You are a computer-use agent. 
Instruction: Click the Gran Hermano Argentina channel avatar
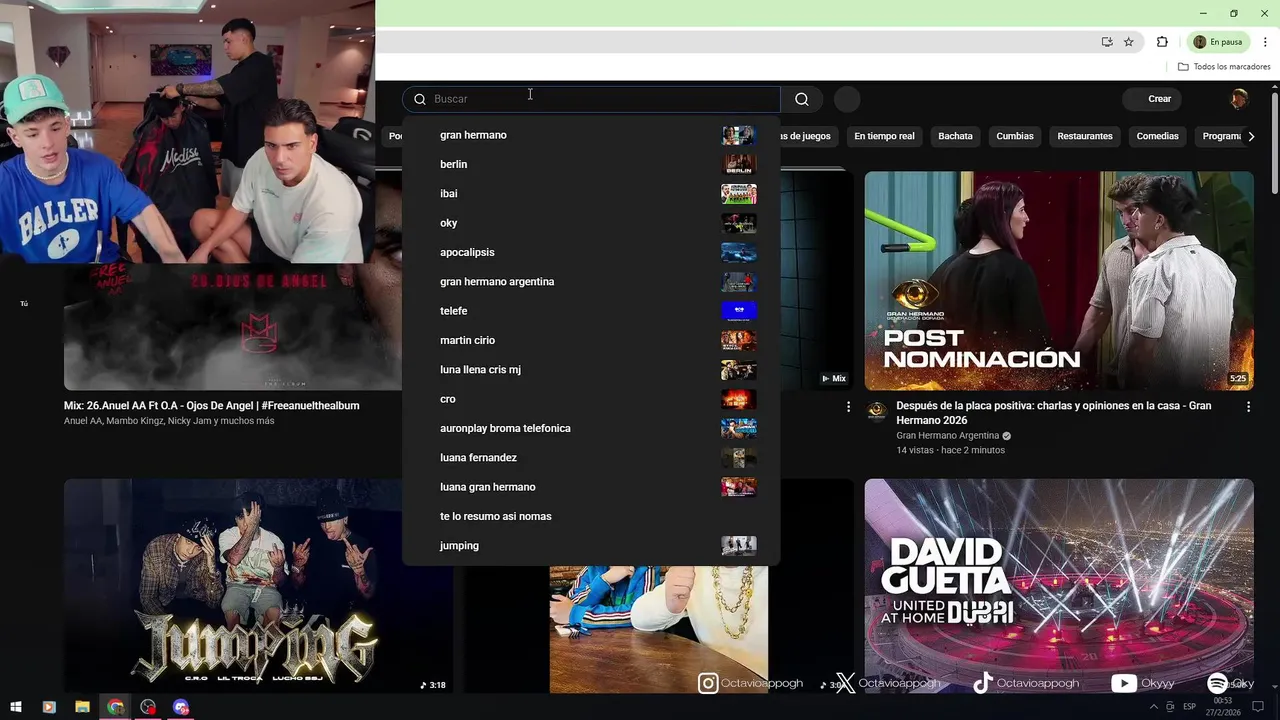877,411
